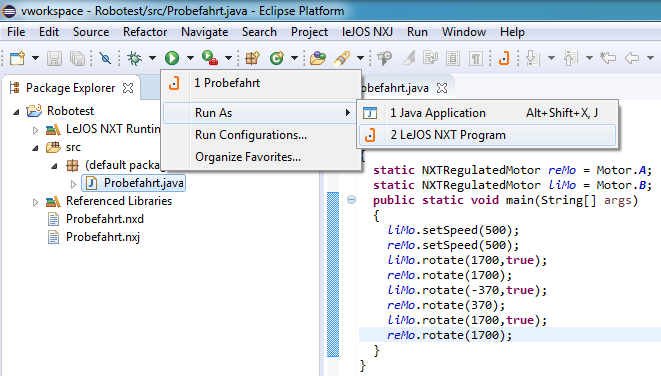Open the File menu
Screen dimensions: 661x376
click(16, 32)
